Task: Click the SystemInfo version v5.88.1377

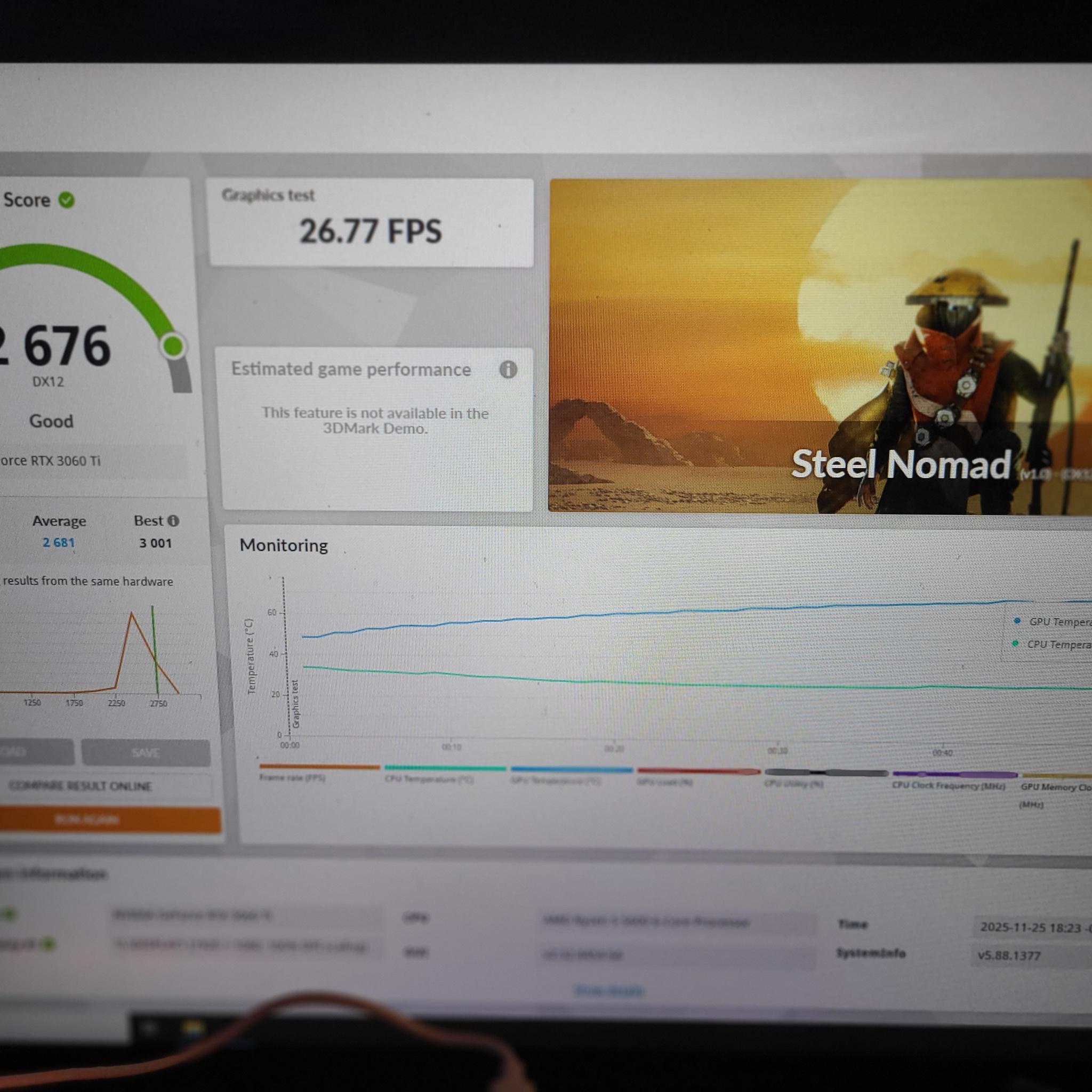Action: coord(1009,956)
